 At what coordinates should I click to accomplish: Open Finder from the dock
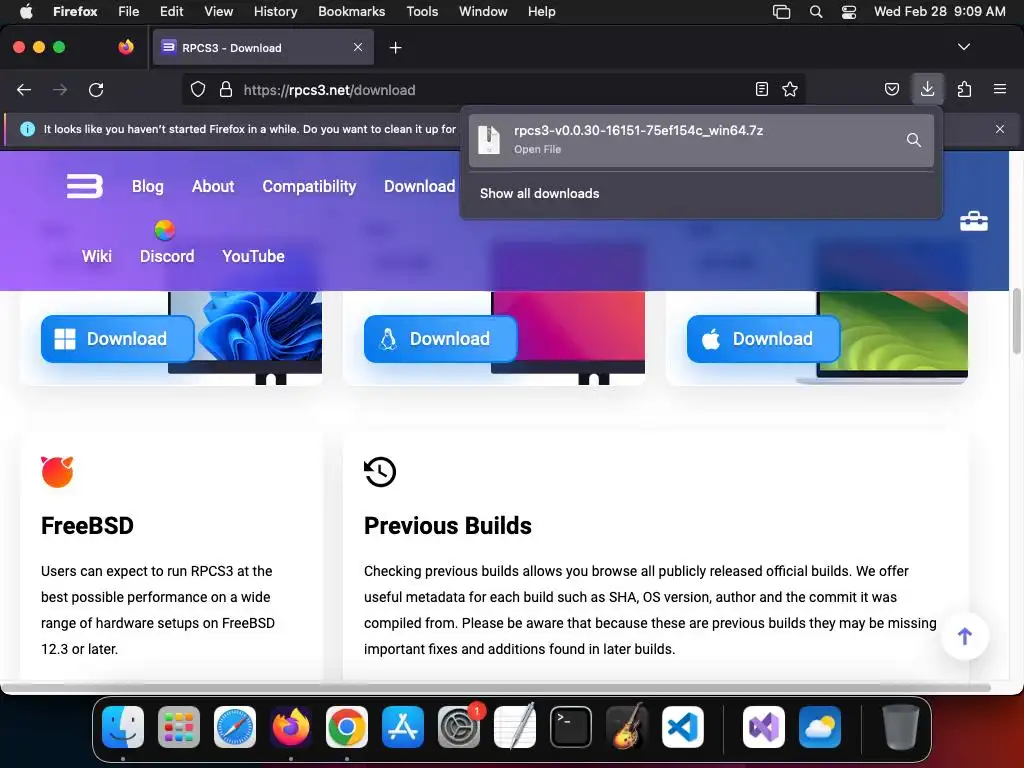coord(123,727)
